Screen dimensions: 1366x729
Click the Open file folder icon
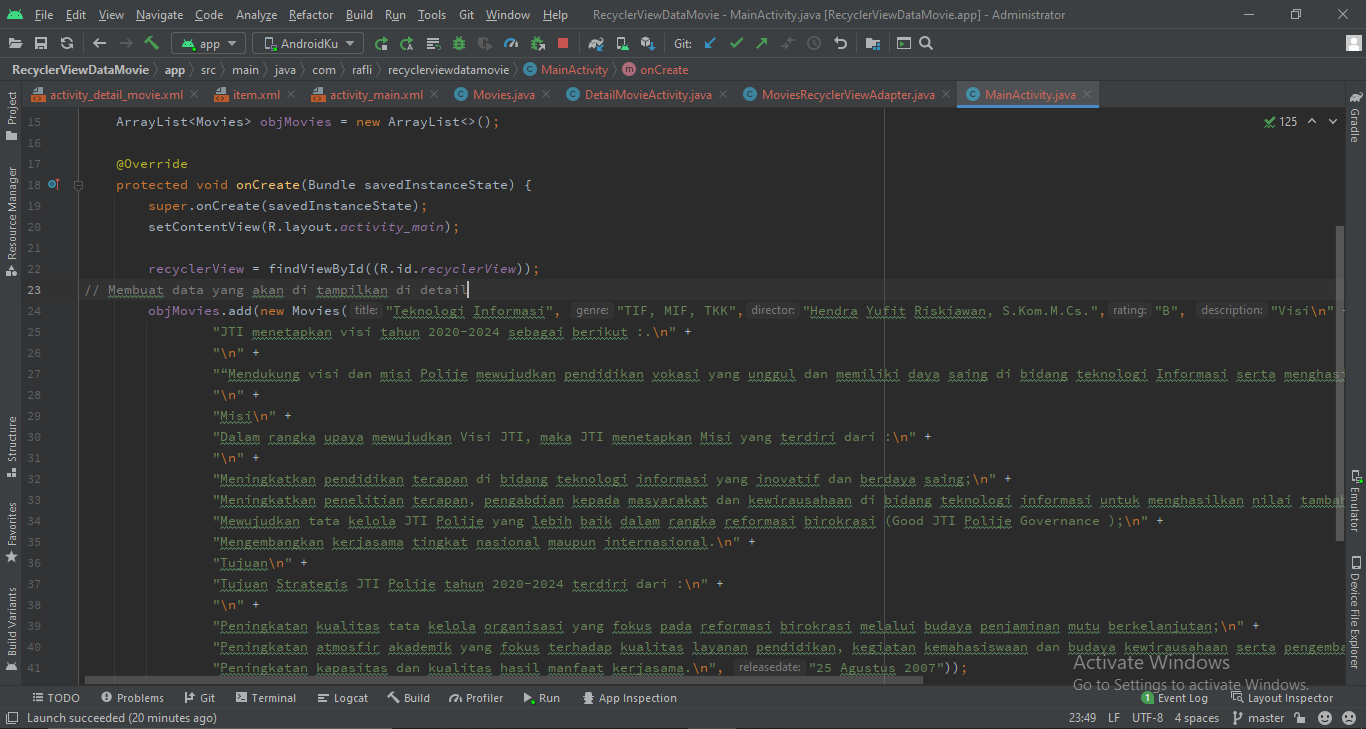pyautogui.click(x=15, y=43)
